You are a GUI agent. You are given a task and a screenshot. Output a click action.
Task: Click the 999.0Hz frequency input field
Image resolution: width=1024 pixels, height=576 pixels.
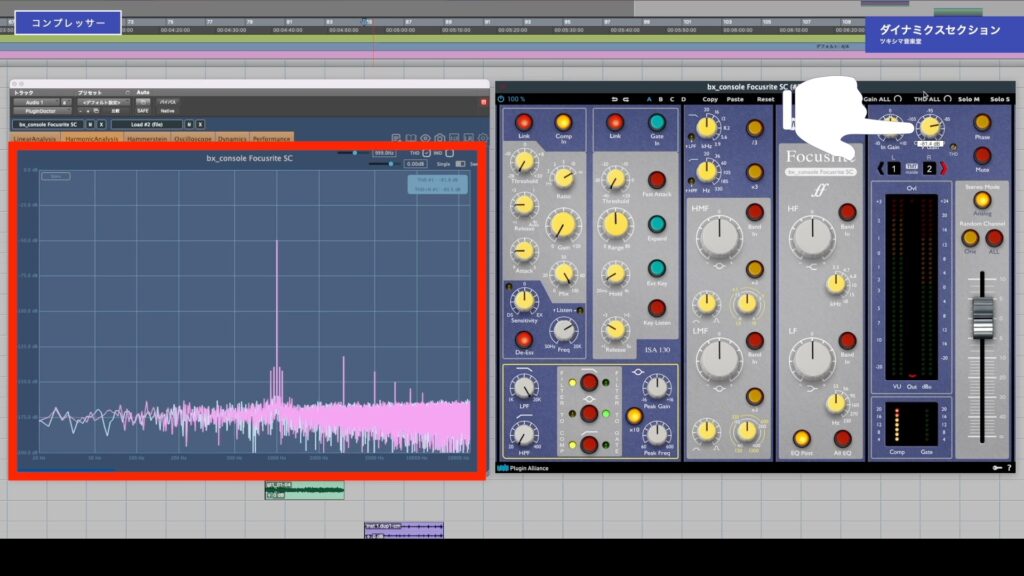[x=384, y=153]
